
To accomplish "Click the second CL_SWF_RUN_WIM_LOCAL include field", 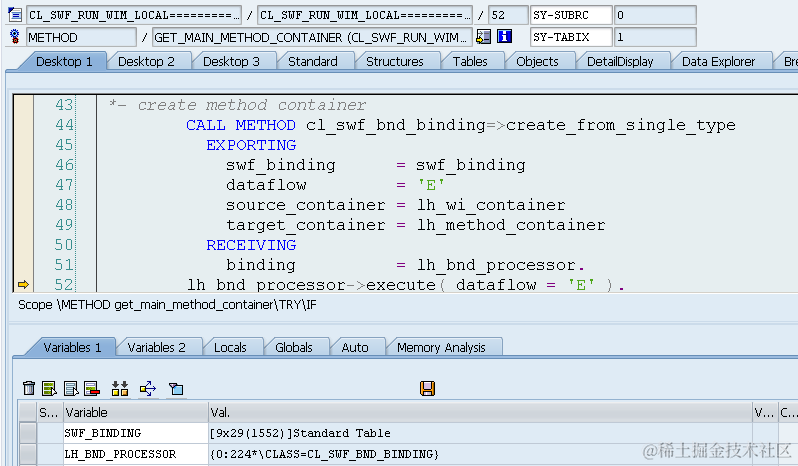I will point(364,15).
